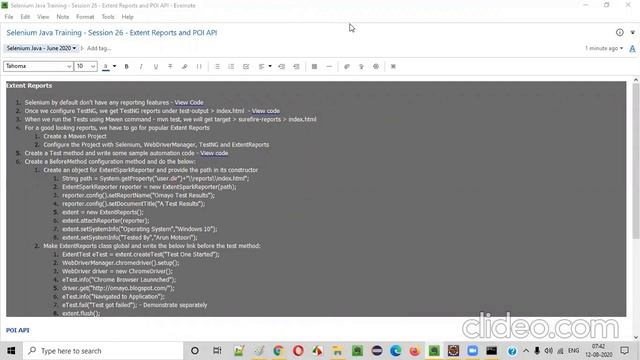Insert a table
This screenshot has height=360, width=640.
[314, 67]
